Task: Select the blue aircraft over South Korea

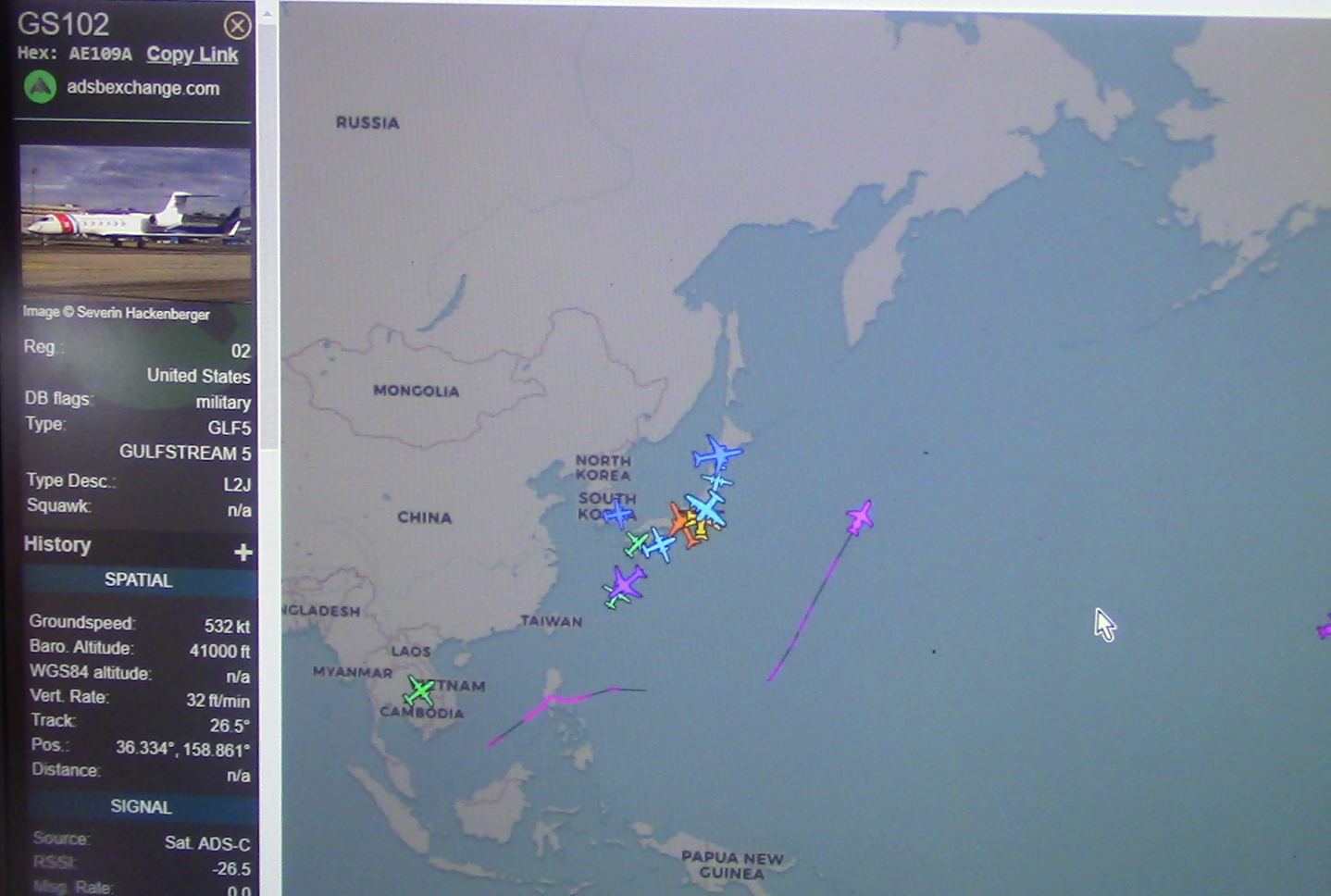Action: click(x=617, y=513)
